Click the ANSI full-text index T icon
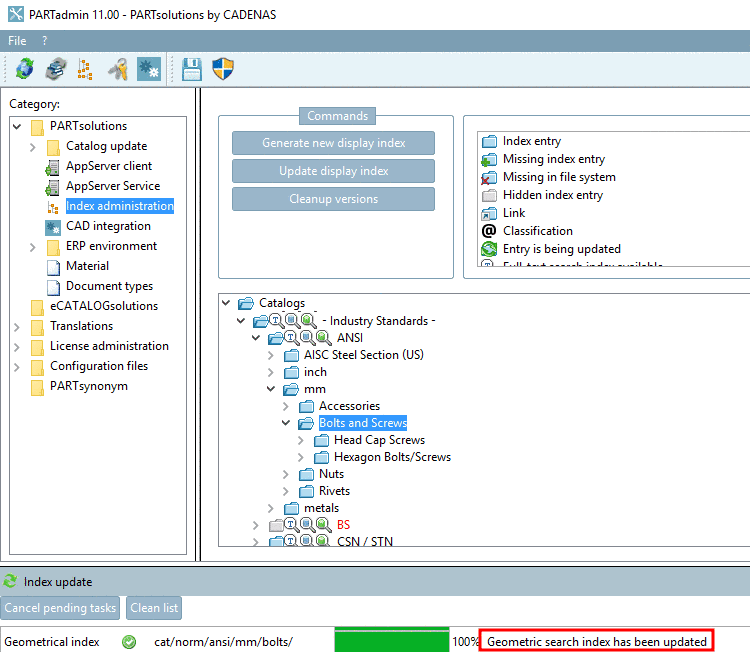750x652 pixels. (291, 337)
